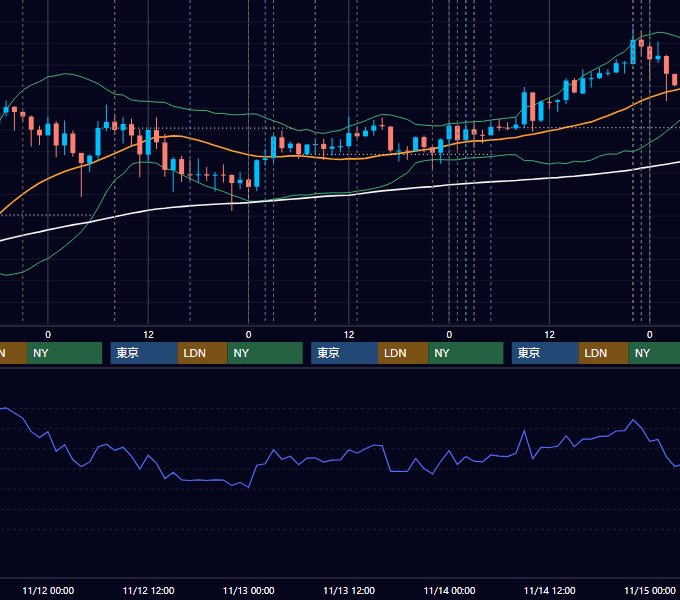Image resolution: width=680 pixels, height=600 pixels.
Task: Click the 11/13 12:00 date label
Action: click(349, 590)
